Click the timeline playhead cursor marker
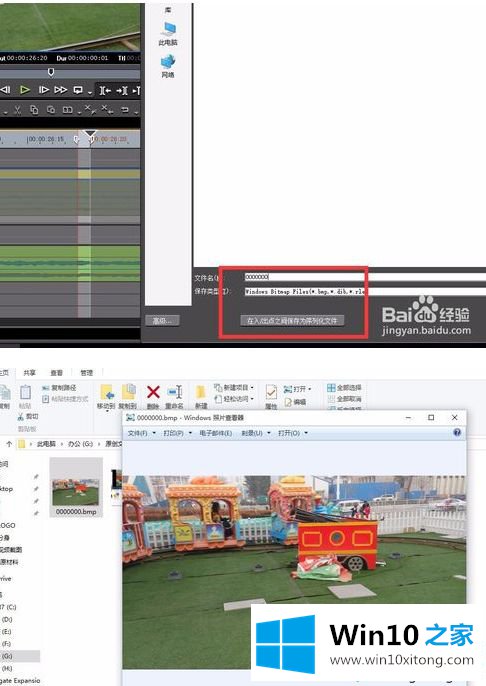This screenshot has height=686, width=486. point(90,133)
